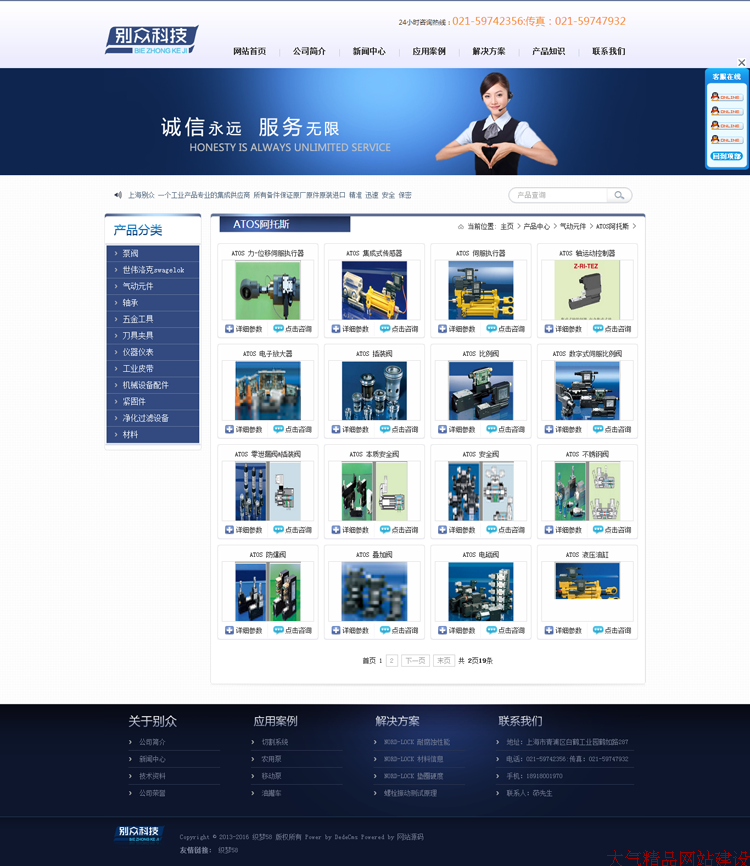Select 净化过滤设备 category in sidebar

152,418
